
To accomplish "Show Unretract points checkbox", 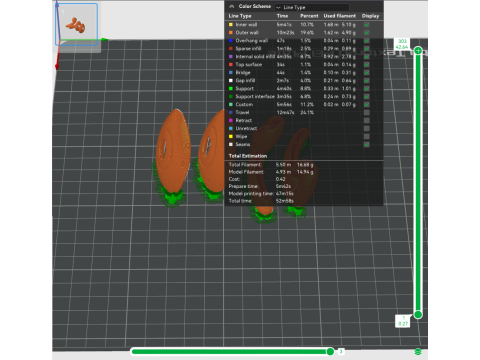I will [x=367, y=129].
